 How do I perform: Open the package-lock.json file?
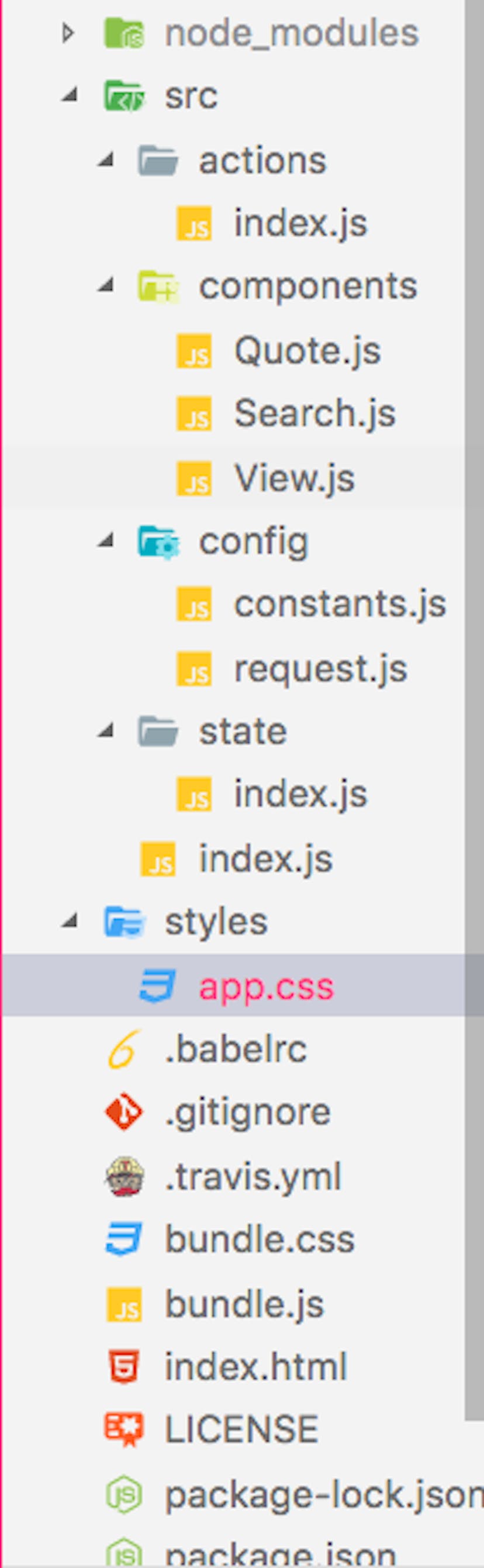point(324,1496)
